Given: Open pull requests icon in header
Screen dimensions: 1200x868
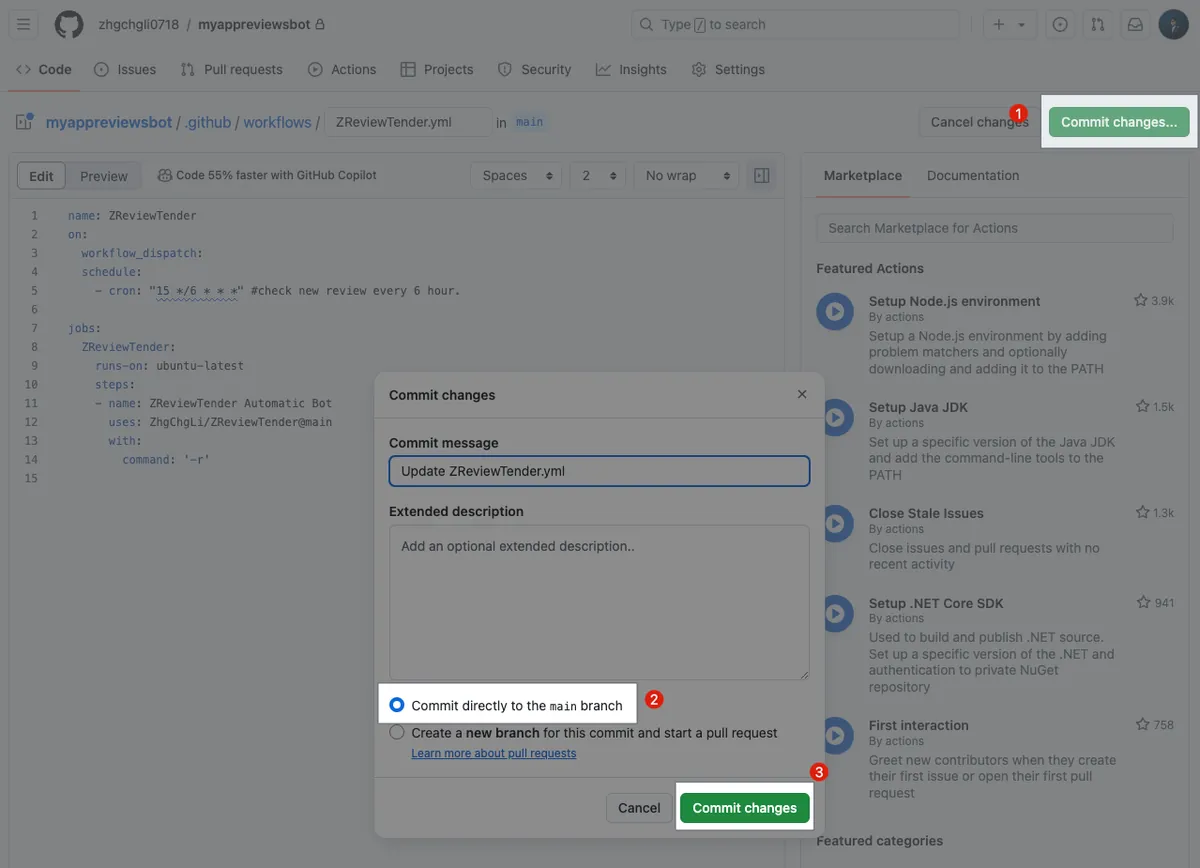Looking at the screenshot, I should [1098, 24].
